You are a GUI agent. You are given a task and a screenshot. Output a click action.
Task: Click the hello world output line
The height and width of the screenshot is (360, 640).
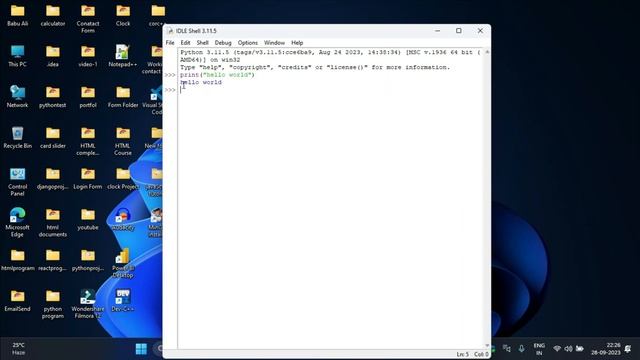pos(201,82)
